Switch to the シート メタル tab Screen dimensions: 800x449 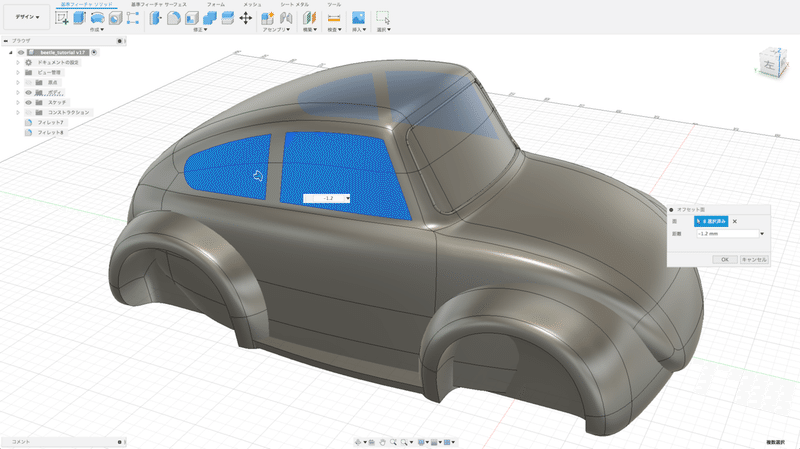coord(294,4)
